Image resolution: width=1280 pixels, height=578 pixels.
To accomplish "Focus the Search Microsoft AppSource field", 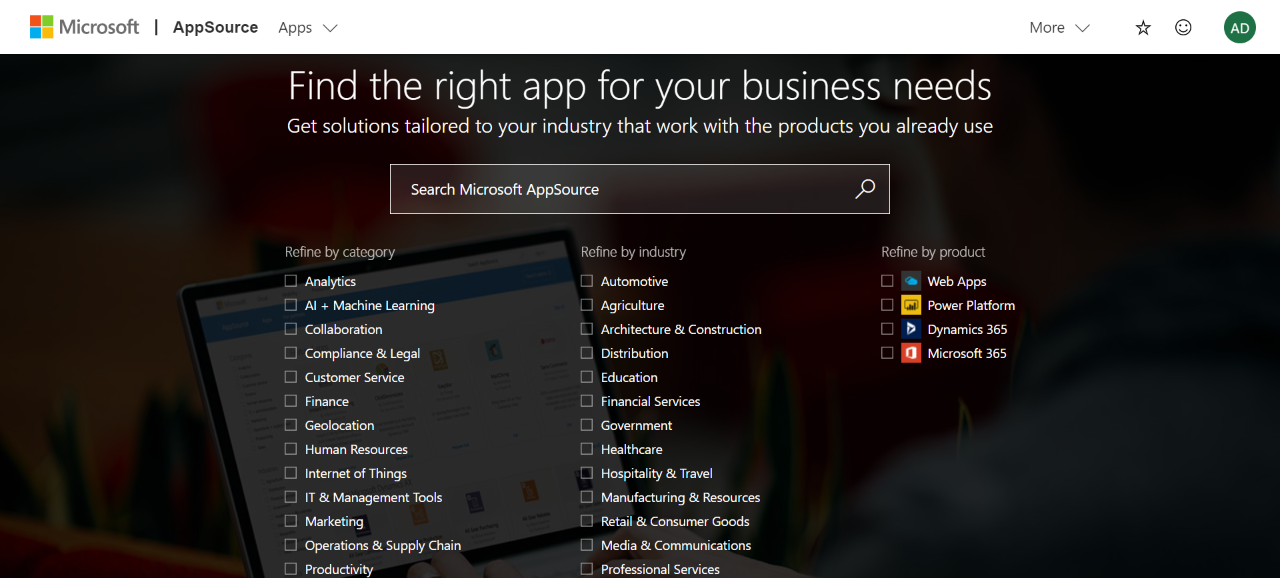I will point(640,189).
